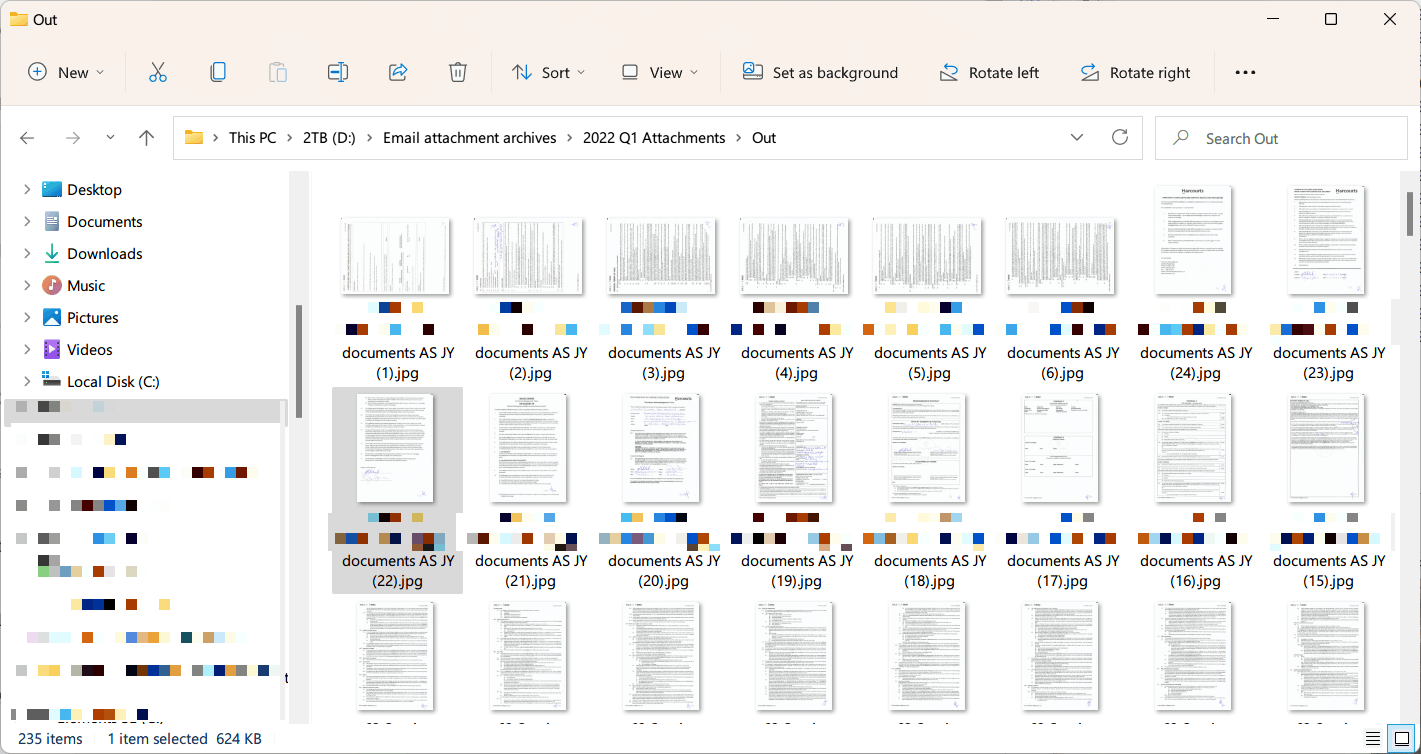Select thumbnail documents AS JY (2).jpg
1421x754 pixels.
pos(529,256)
